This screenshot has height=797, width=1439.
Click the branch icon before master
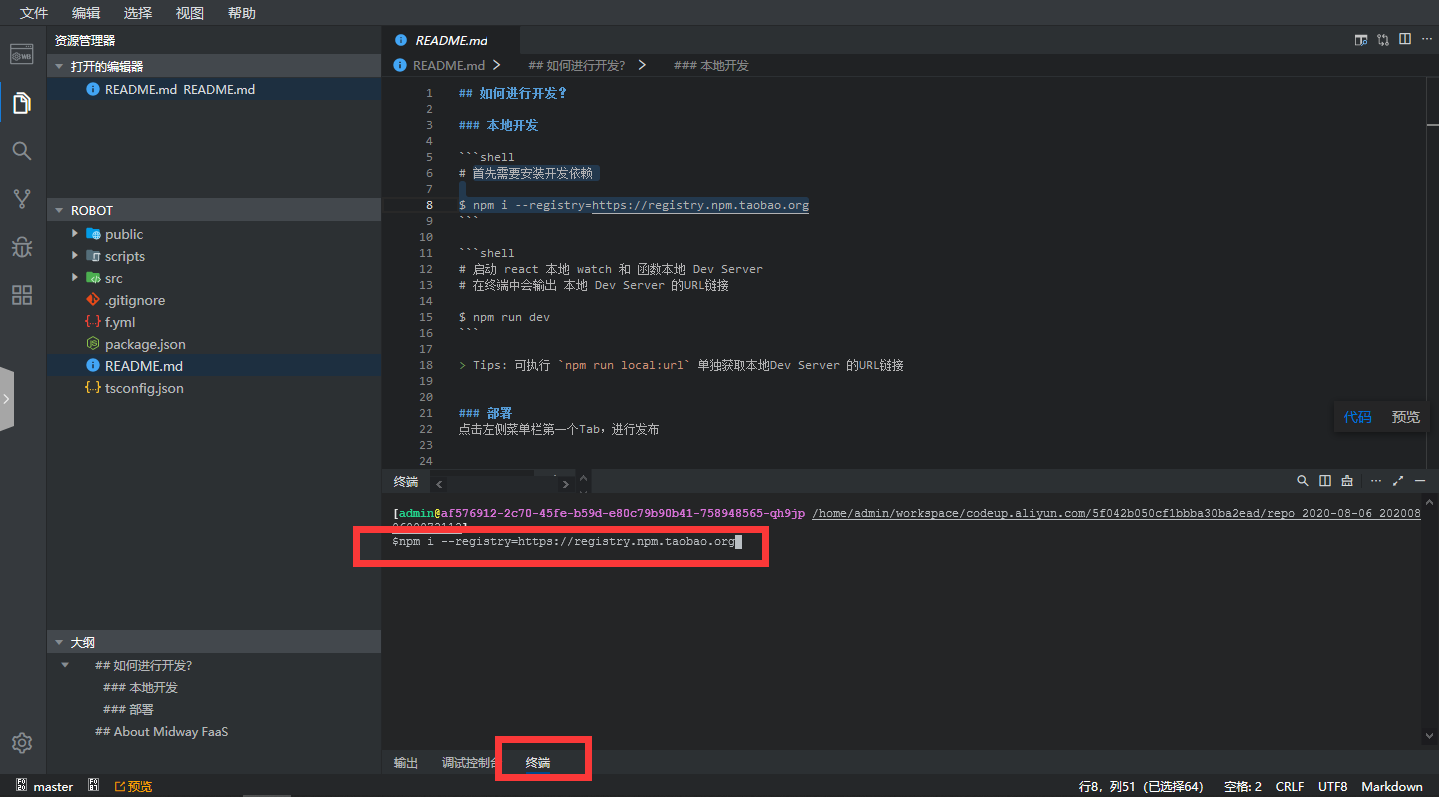(21, 786)
